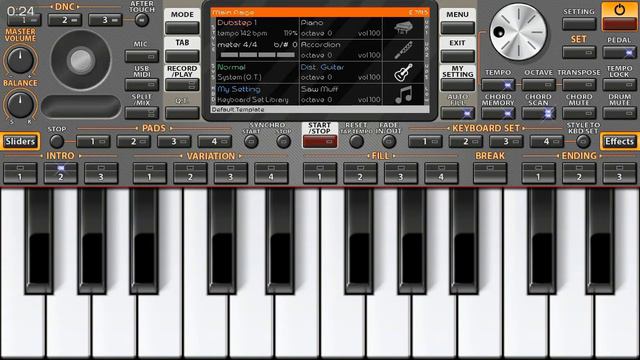Trigger Pad 1
The image size is (640, 360).
[x=93, y=142]
